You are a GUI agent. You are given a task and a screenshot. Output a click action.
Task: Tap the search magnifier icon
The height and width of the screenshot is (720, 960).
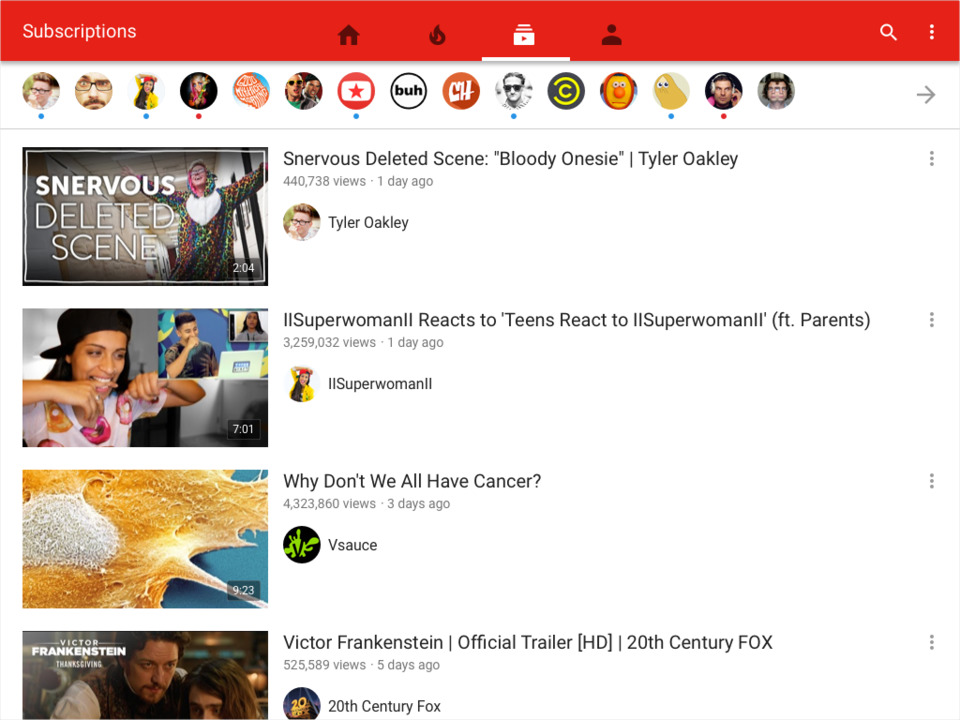(x=888, y=32)
